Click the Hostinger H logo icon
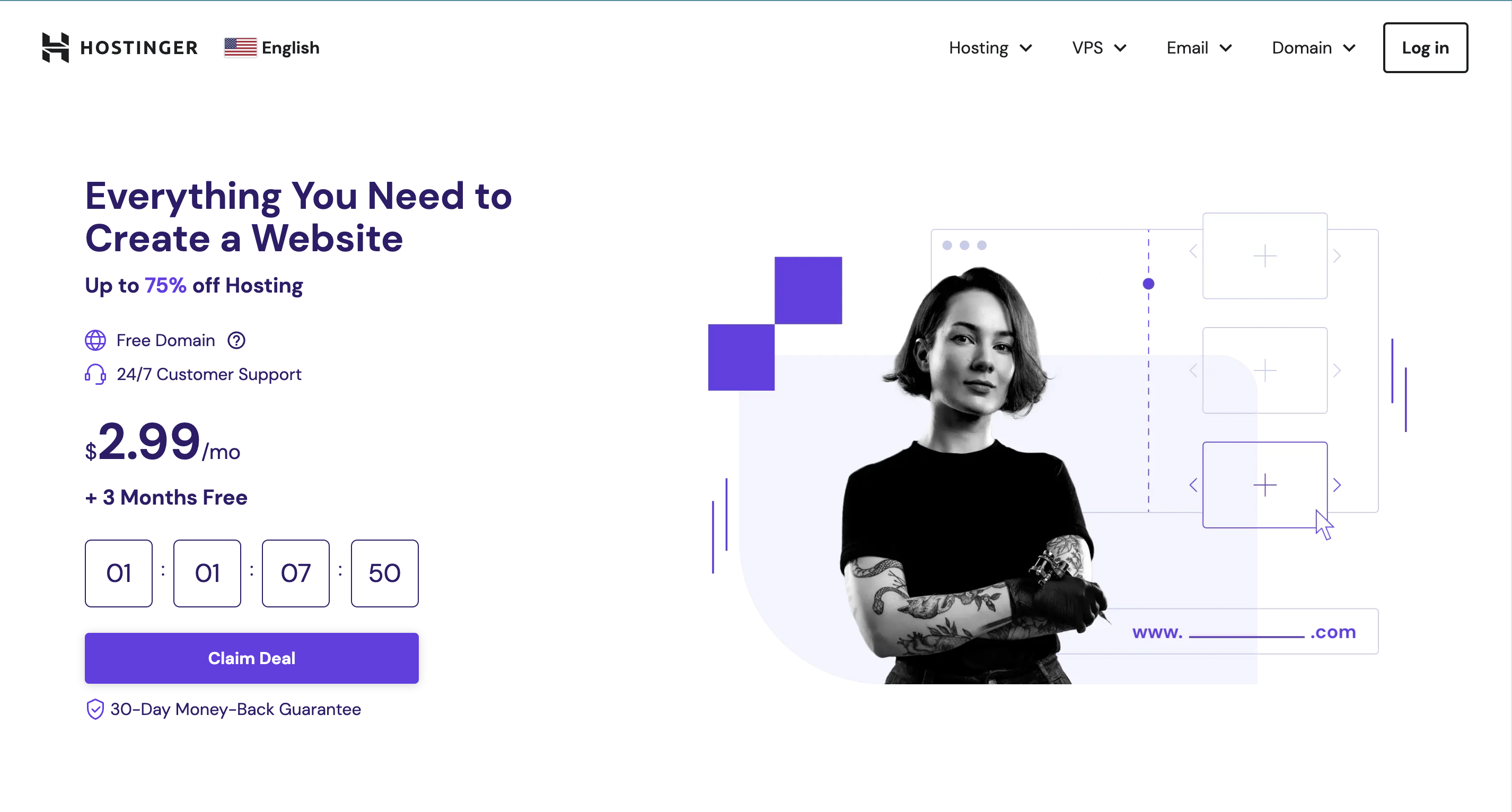This screenshot has height=812, width=1512. coord(55,48)
